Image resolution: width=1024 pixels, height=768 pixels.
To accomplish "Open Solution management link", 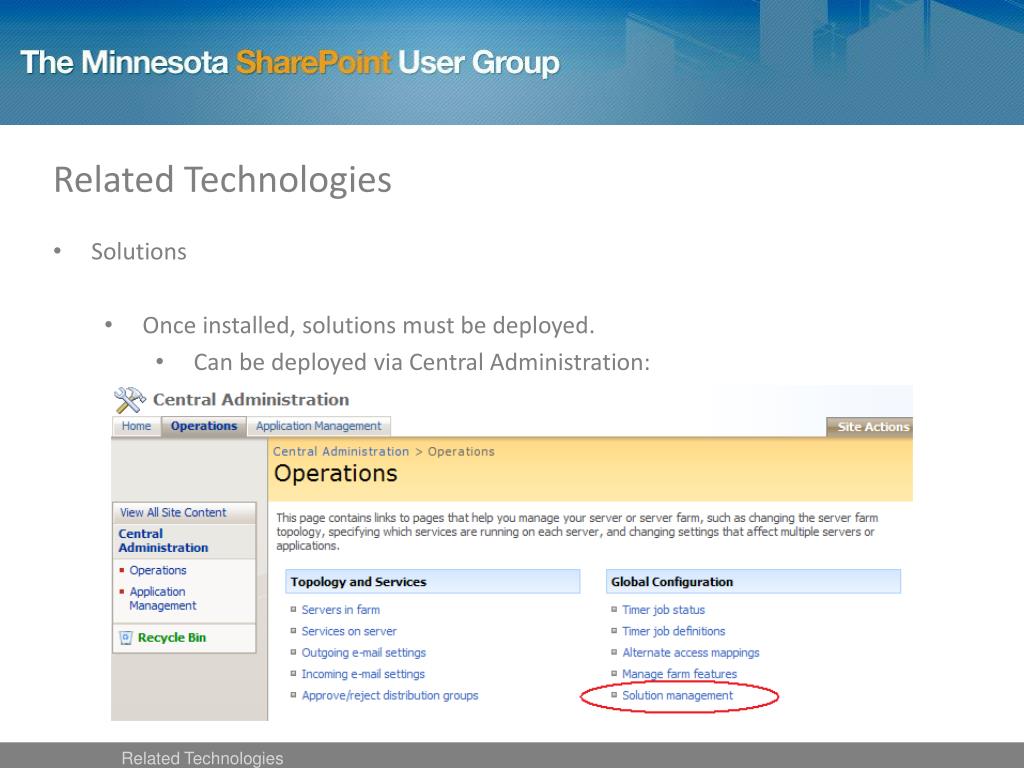I will pyautogui.click(x=678, y=696).
